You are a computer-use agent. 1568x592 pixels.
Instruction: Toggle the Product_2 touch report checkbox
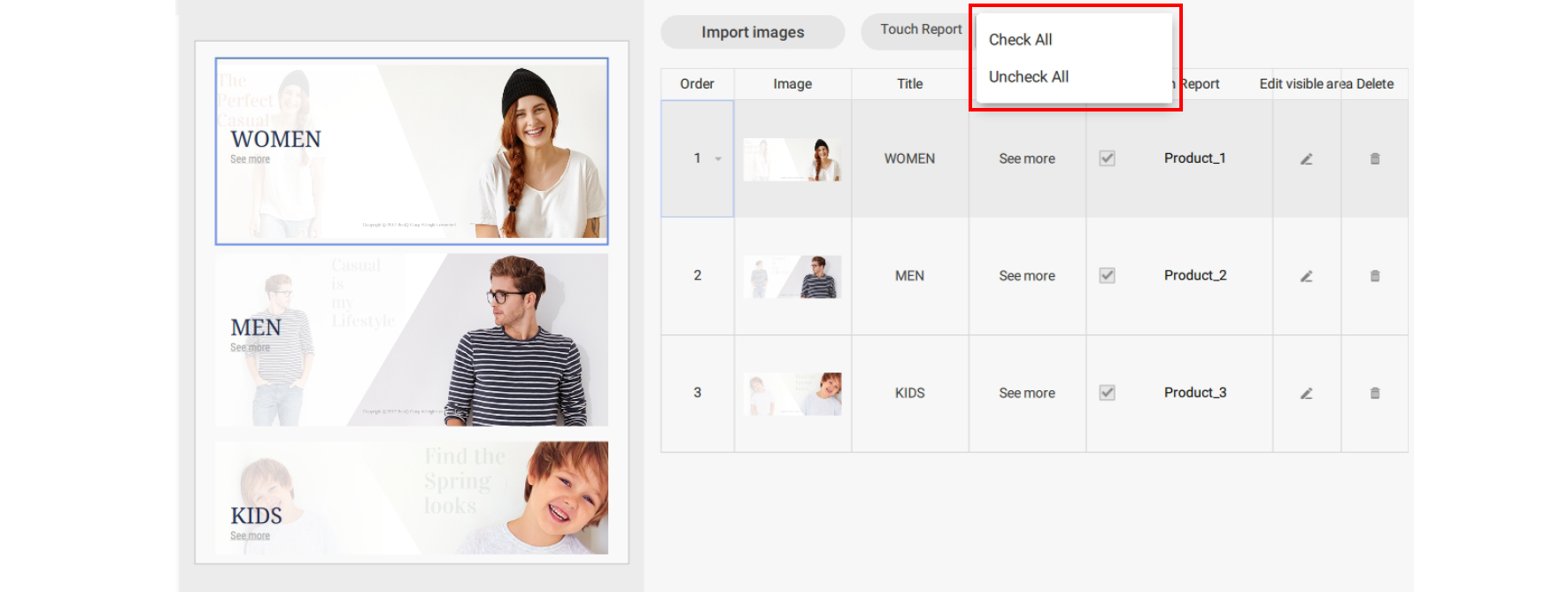click(1107, 275)
